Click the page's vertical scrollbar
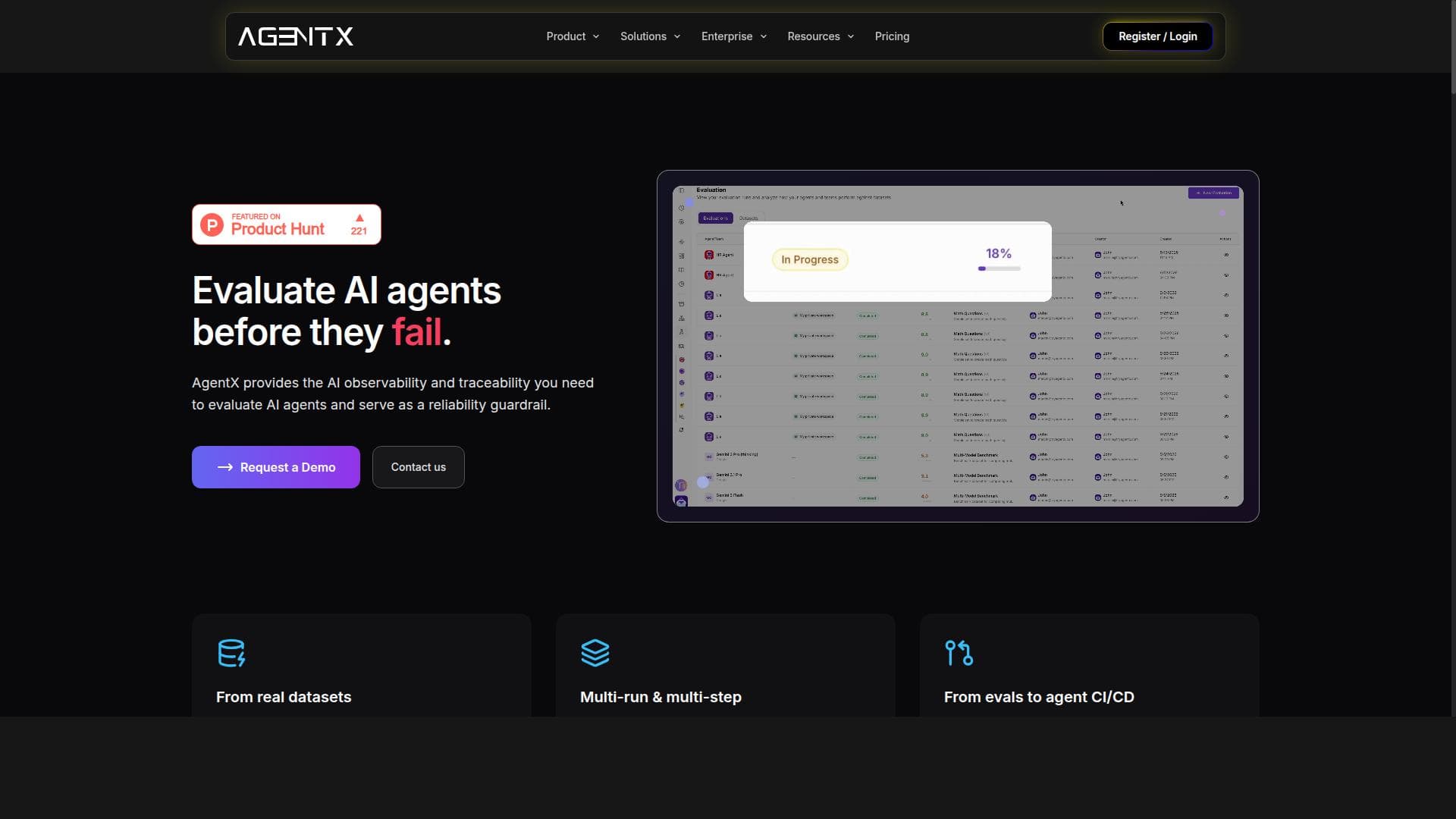Viewport: 1456px width, 819px height. [1453, 45]
